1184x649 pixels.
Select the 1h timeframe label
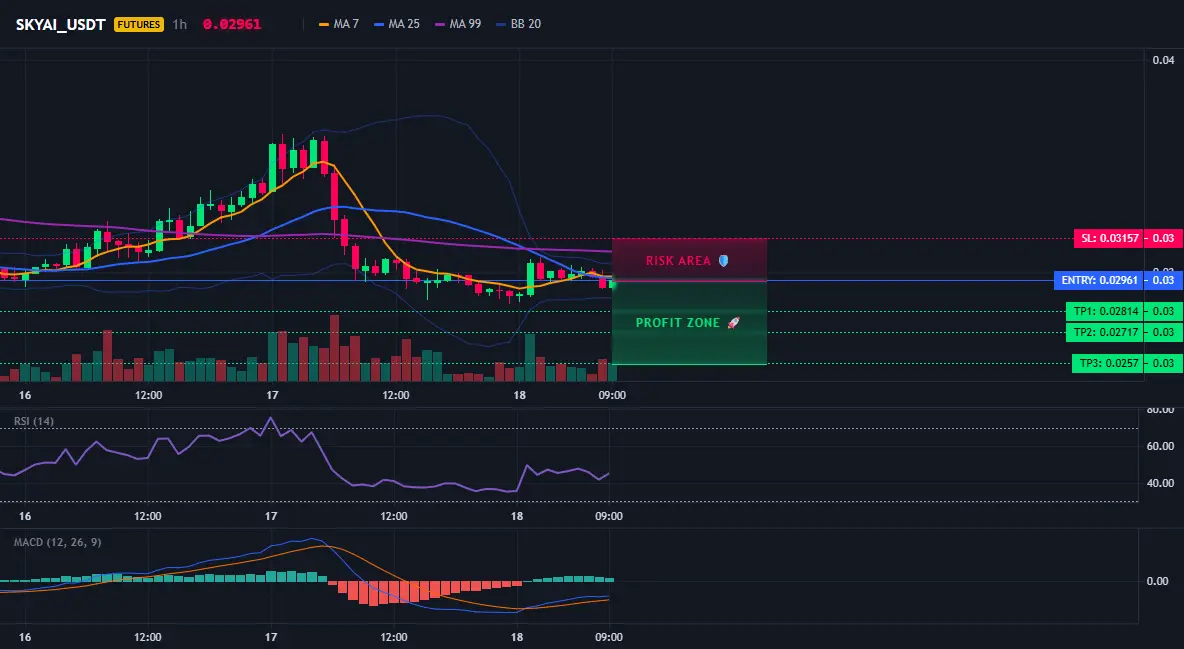tap(179, 24)
